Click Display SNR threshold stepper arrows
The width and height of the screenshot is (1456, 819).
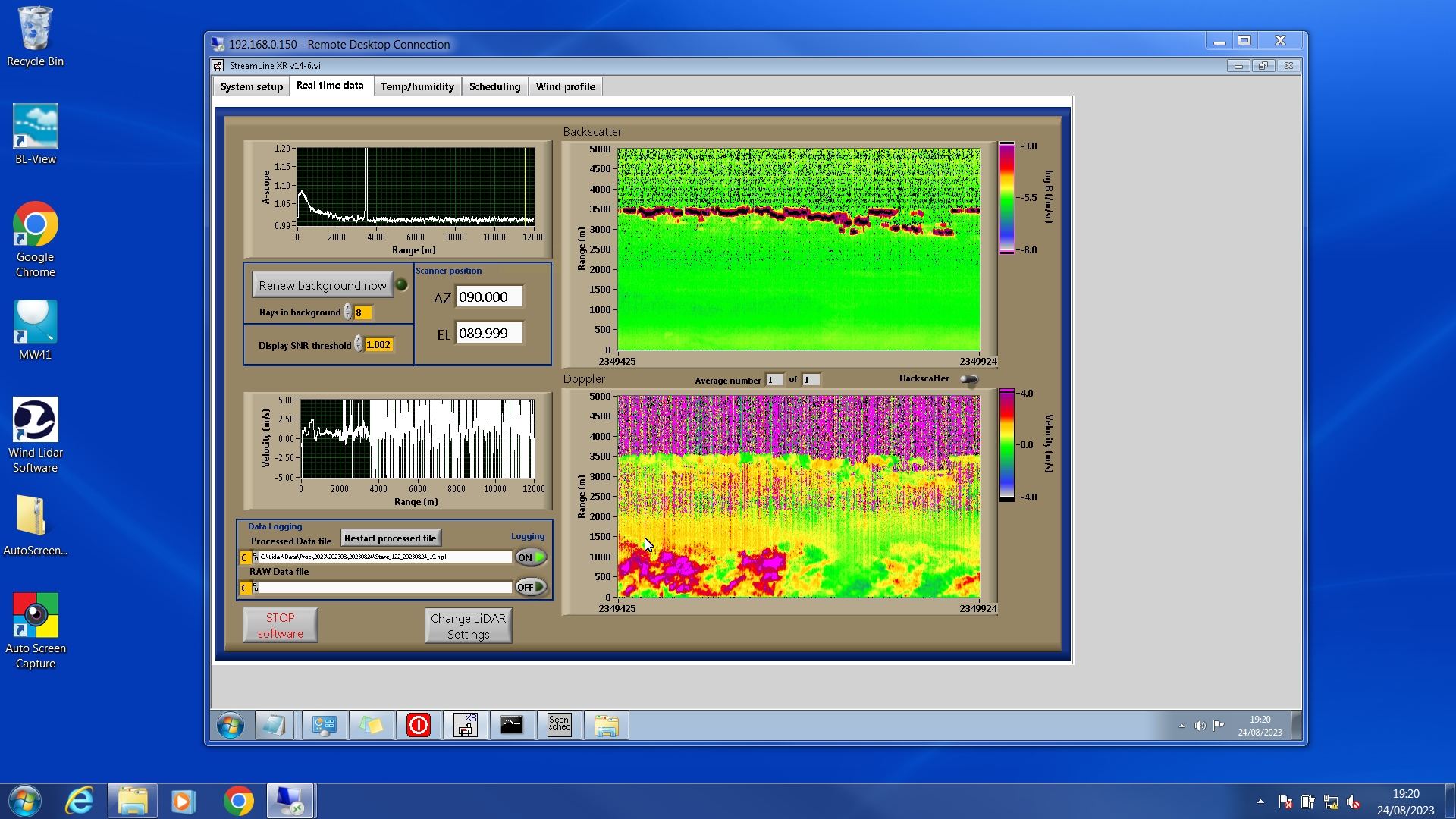point(358,344)
